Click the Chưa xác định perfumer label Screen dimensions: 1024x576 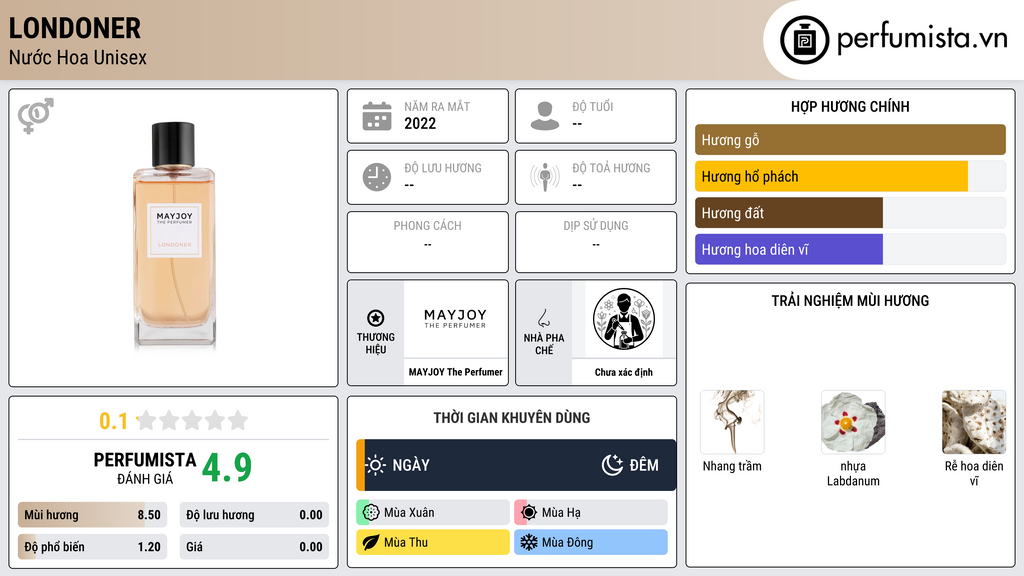[624, 372]
